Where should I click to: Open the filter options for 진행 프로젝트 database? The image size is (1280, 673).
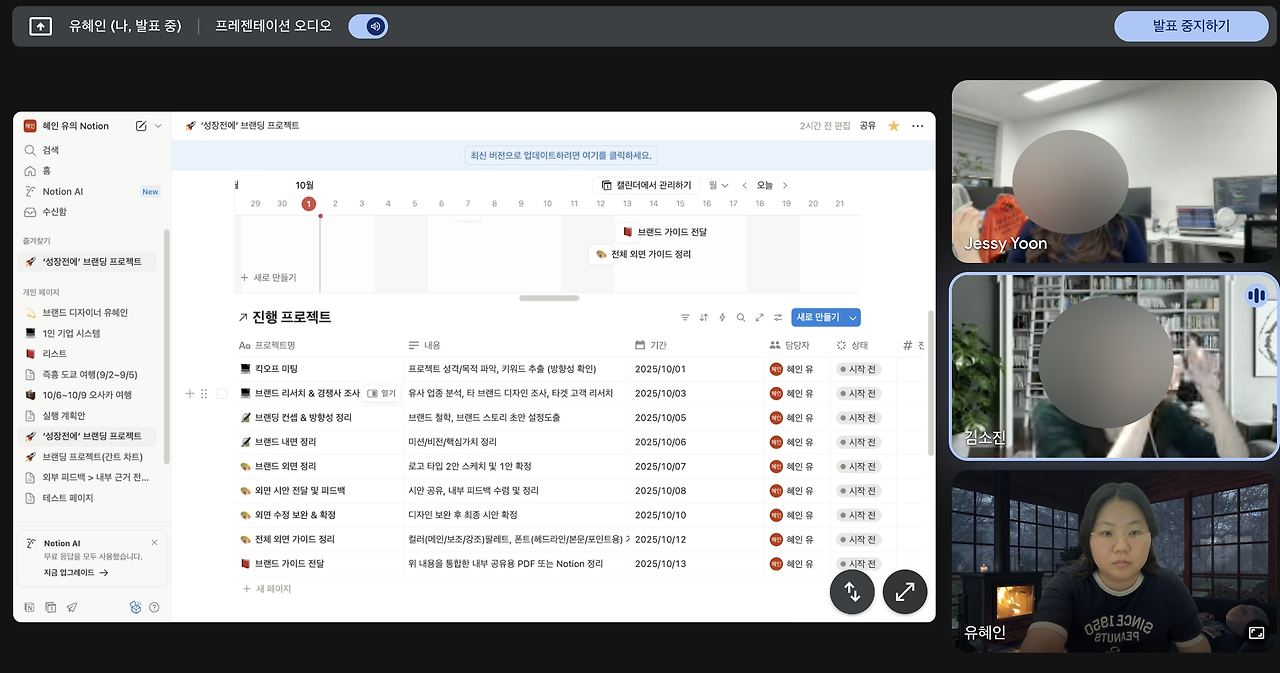pyautogui.click(x=685, y=317)
